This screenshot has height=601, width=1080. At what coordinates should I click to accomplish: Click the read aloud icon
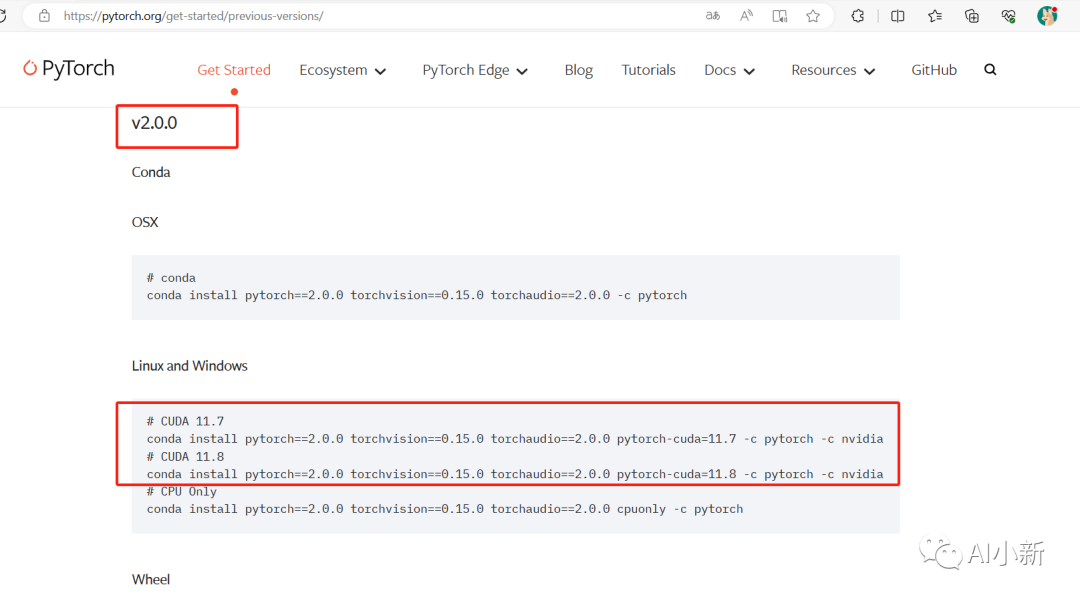pyautogui.click(x=746, y=15)
